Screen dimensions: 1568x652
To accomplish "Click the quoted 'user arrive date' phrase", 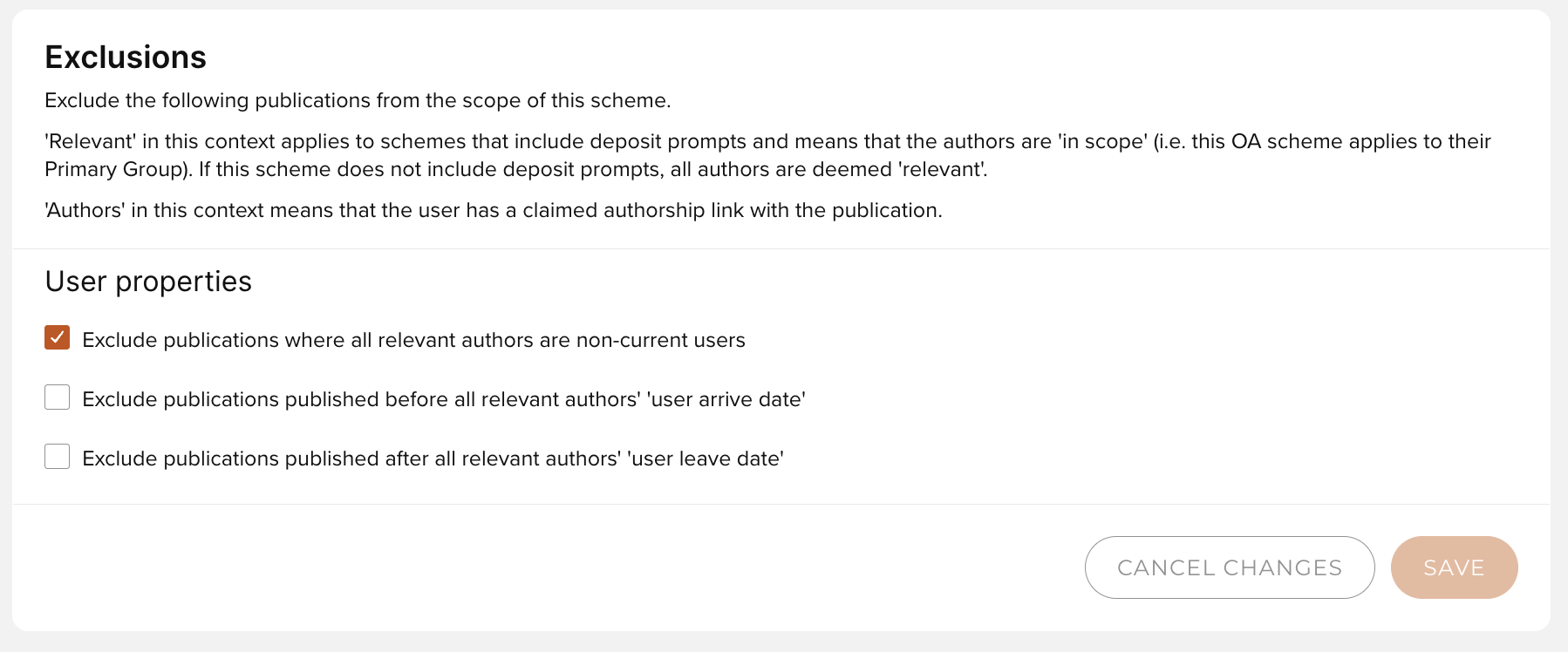I will tap(726, 399).
